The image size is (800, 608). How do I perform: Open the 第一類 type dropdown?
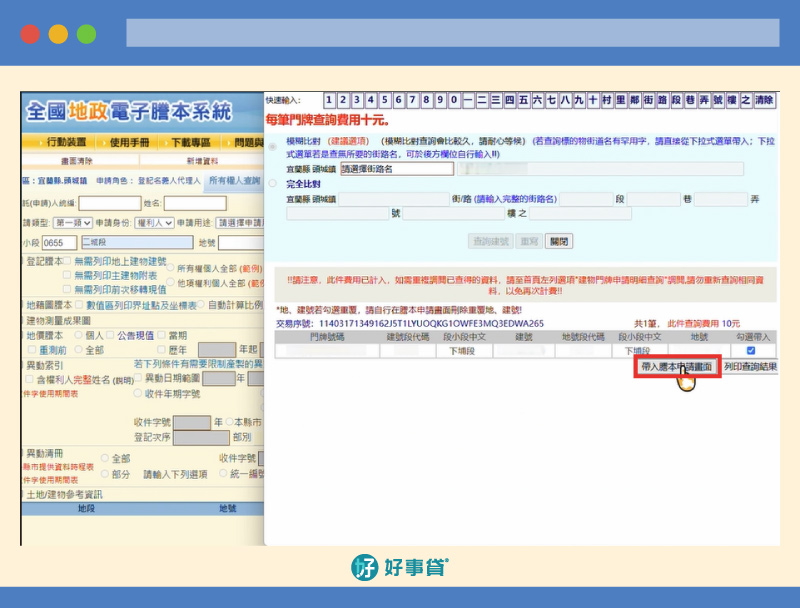click(x=72, y=223)
